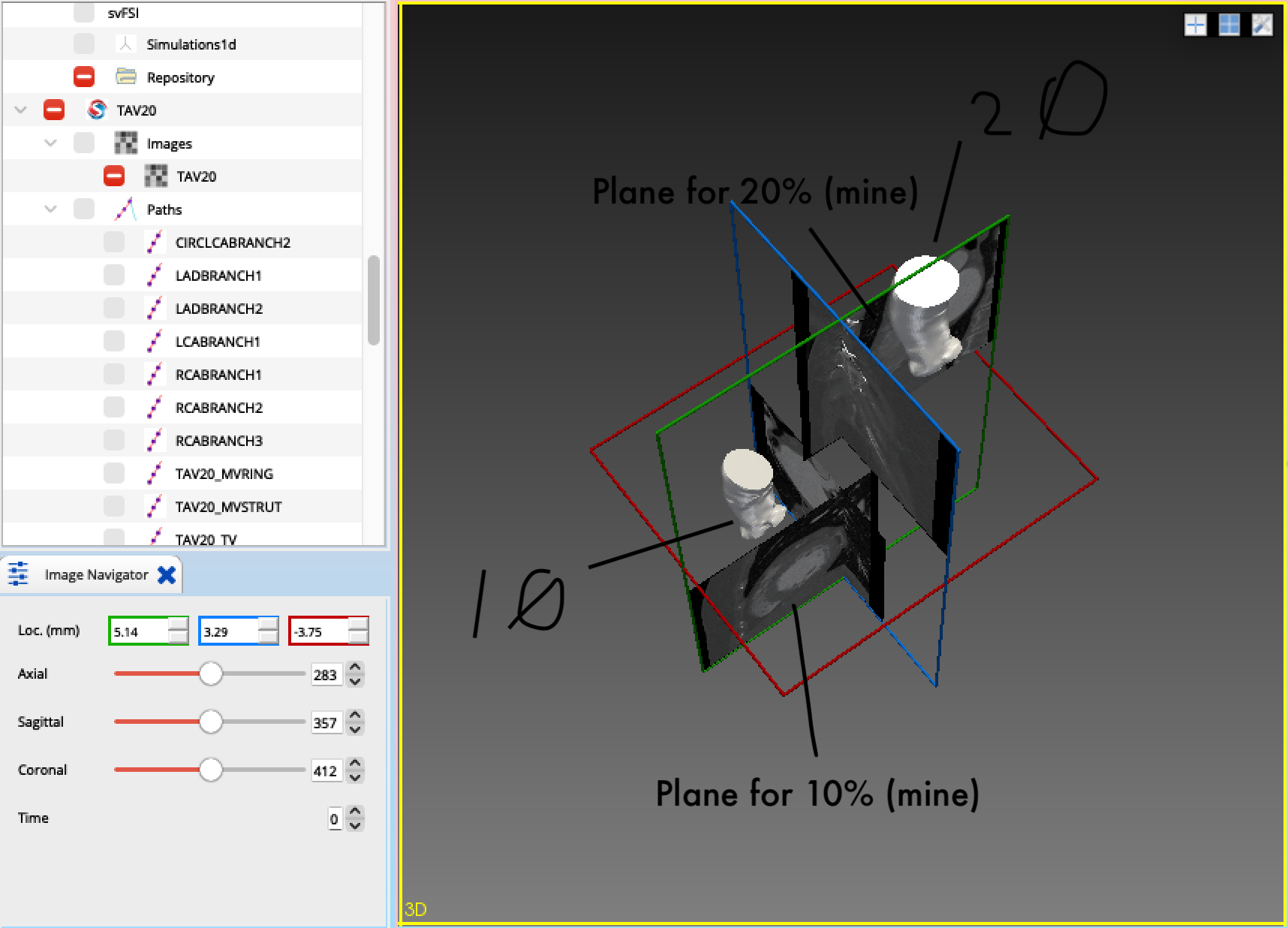This screenshot has height=928, width=1288.
Task: Increase Sagittal slice number
Action: tap(356, 716)
